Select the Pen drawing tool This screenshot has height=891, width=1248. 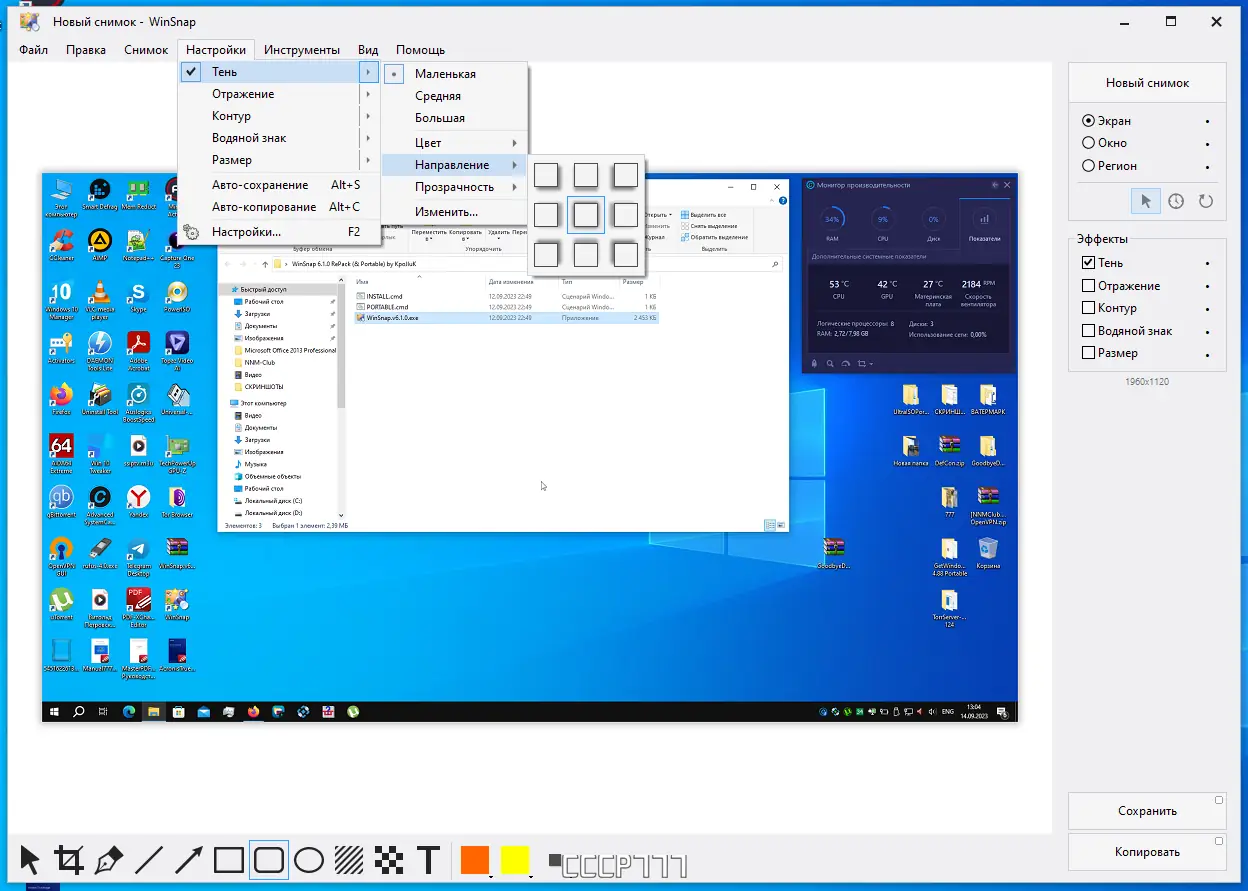(x=109, y=860)
